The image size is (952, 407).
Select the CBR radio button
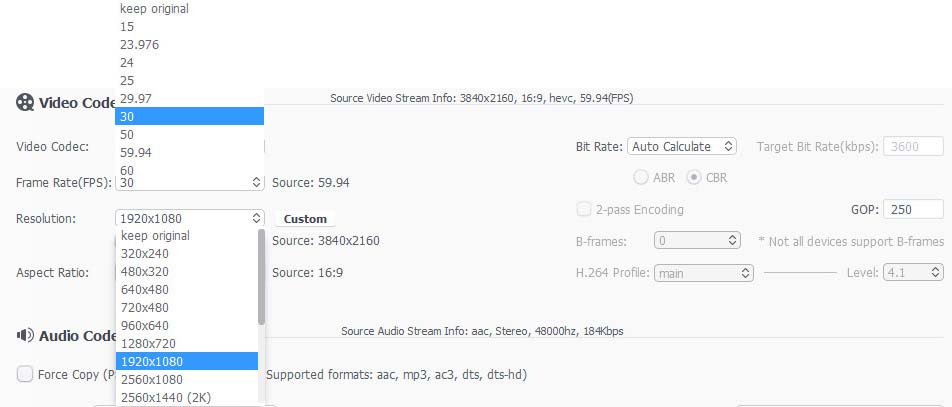[x=694, y=178]
